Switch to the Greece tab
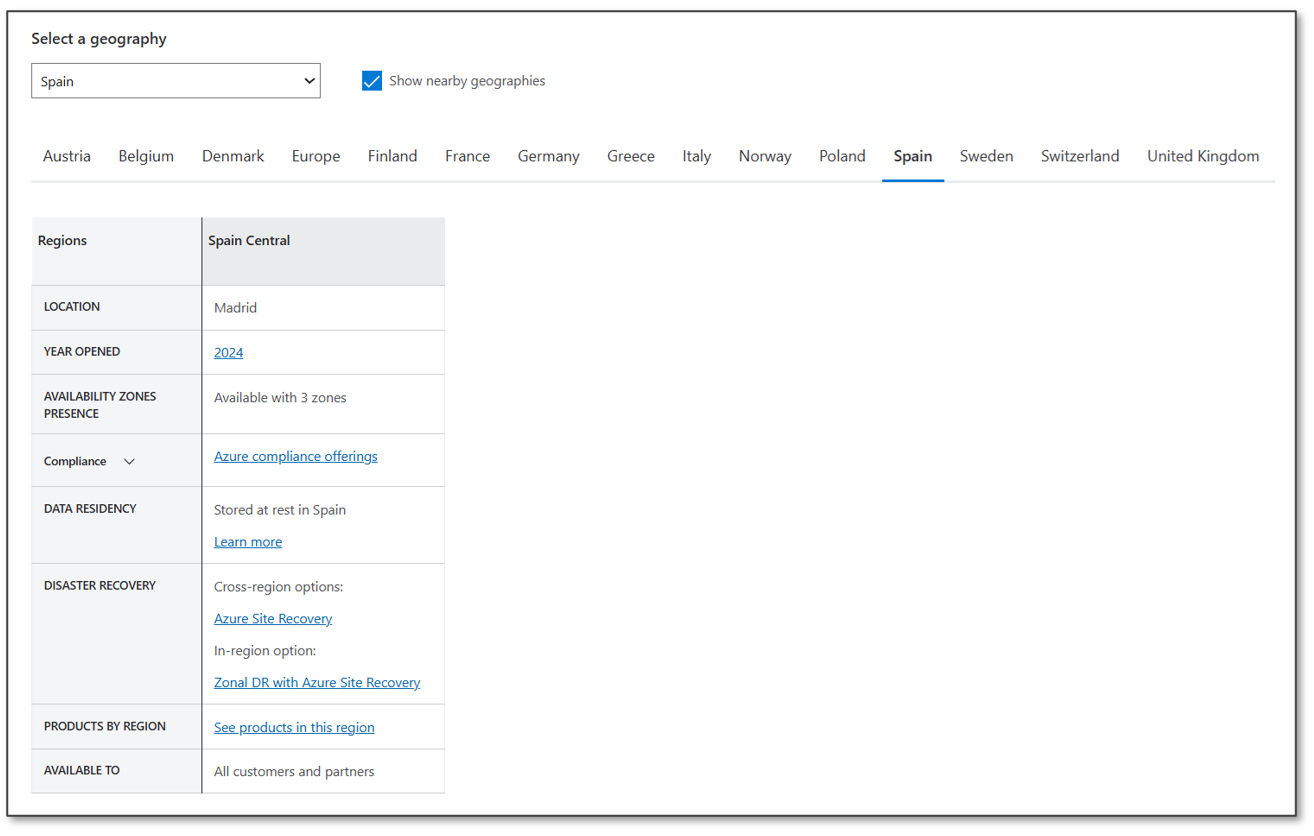 point(631,156)
